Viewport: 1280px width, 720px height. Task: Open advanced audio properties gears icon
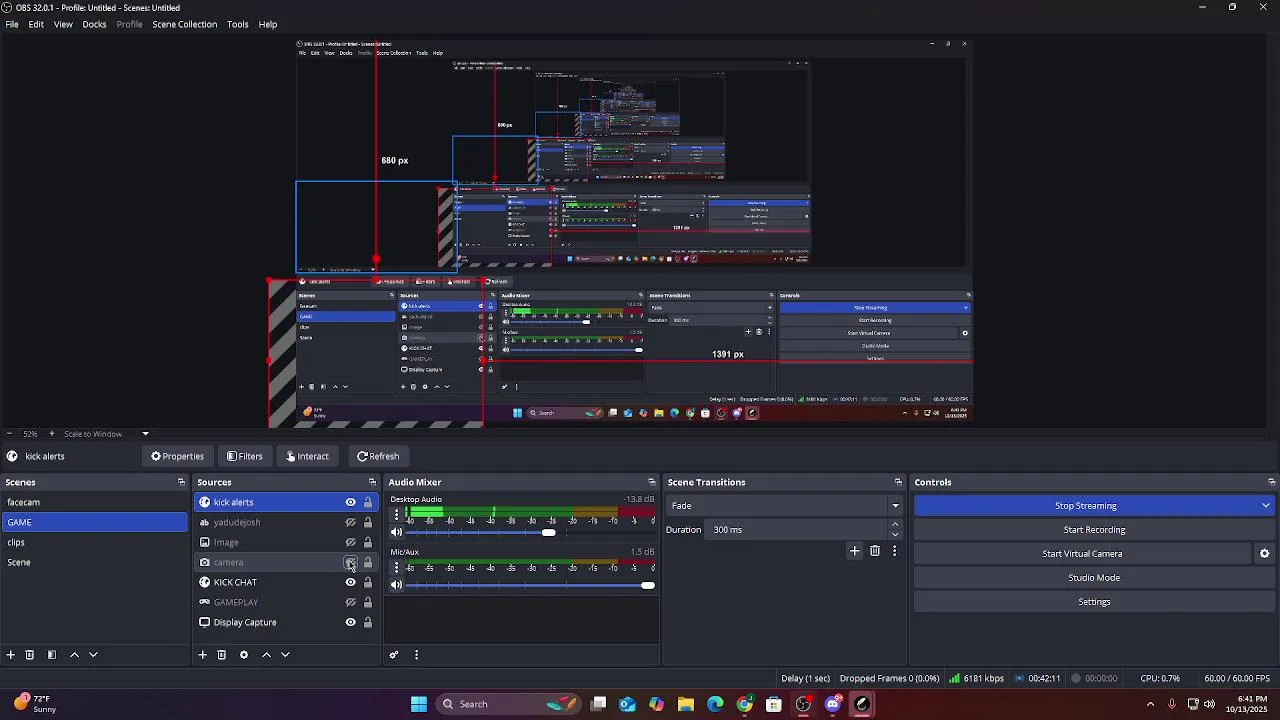(x=394, y=655)
